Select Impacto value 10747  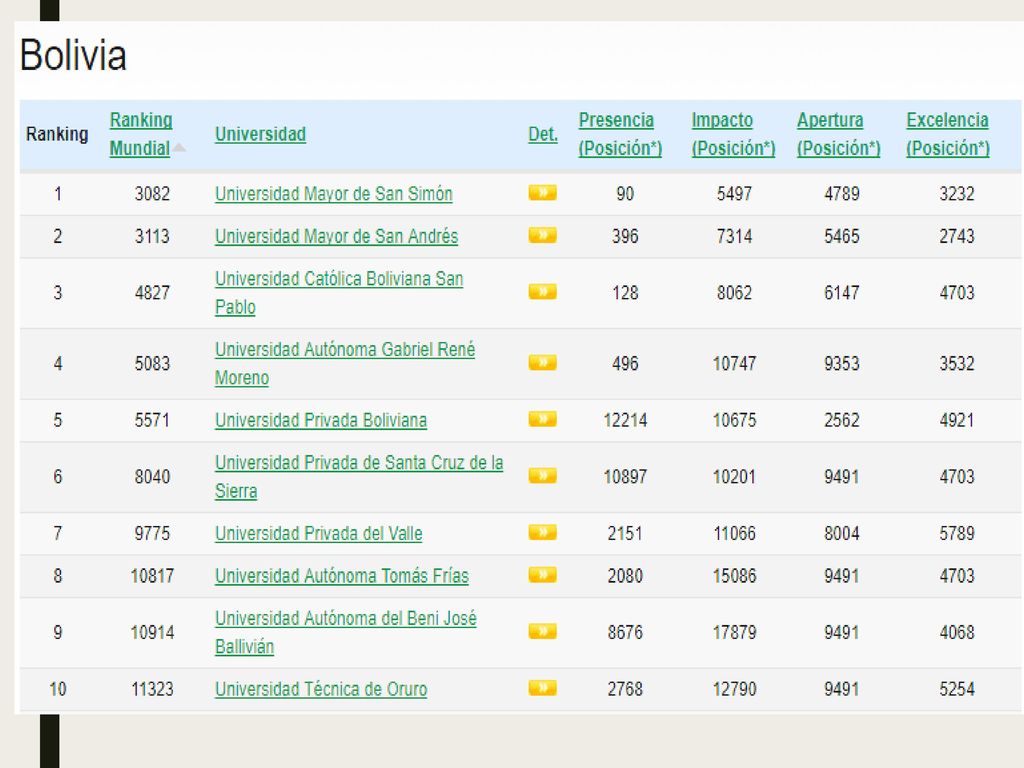(734, 364)
